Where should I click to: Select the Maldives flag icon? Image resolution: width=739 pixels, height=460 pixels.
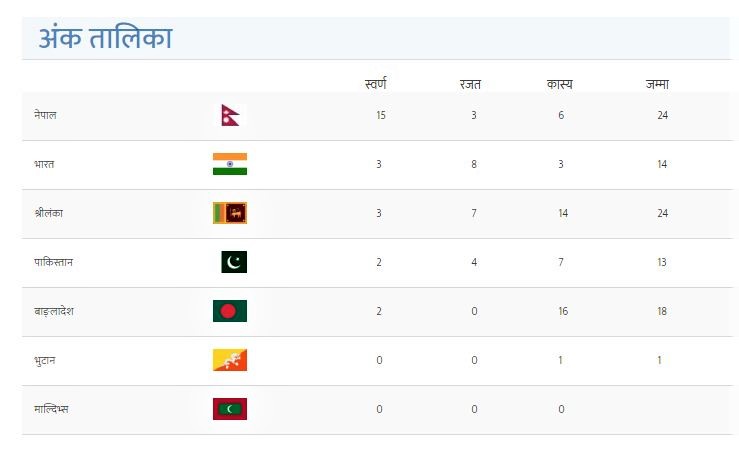click(x=230, y=409)
